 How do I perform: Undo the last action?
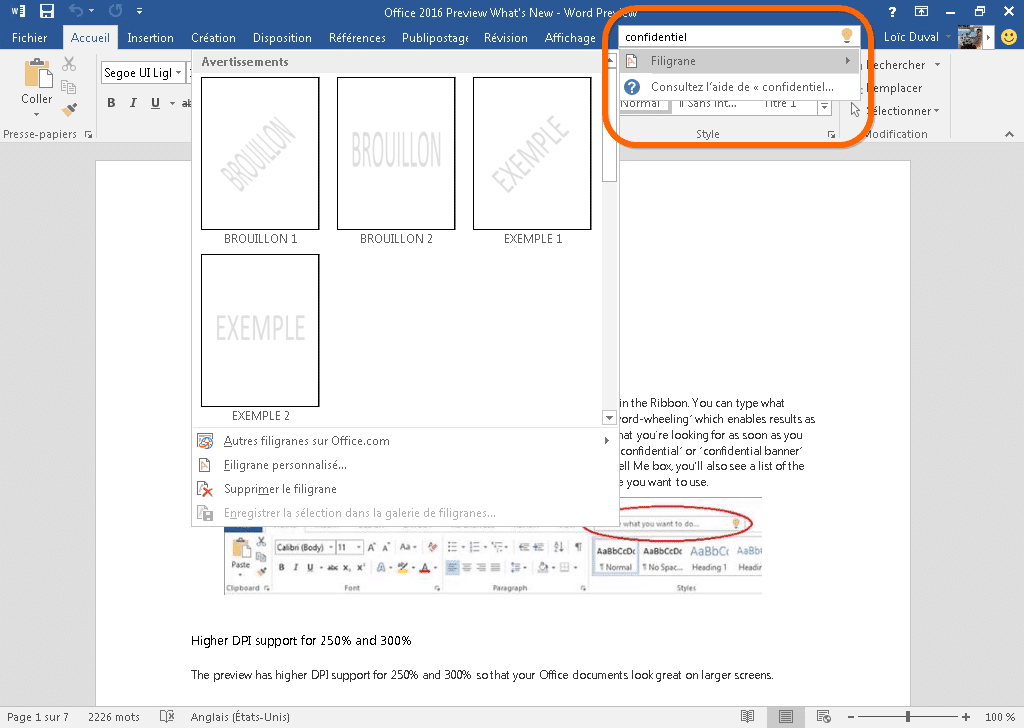tap(76, 11)
